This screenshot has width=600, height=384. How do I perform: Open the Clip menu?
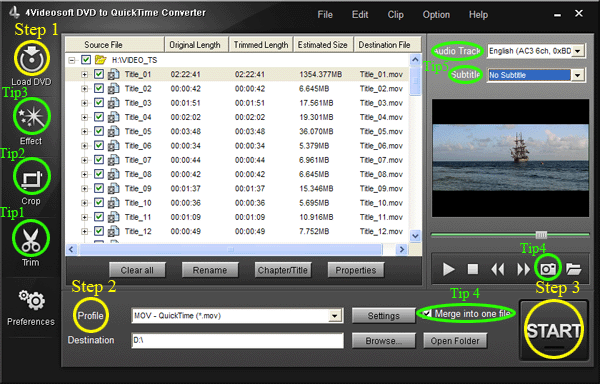395,15
